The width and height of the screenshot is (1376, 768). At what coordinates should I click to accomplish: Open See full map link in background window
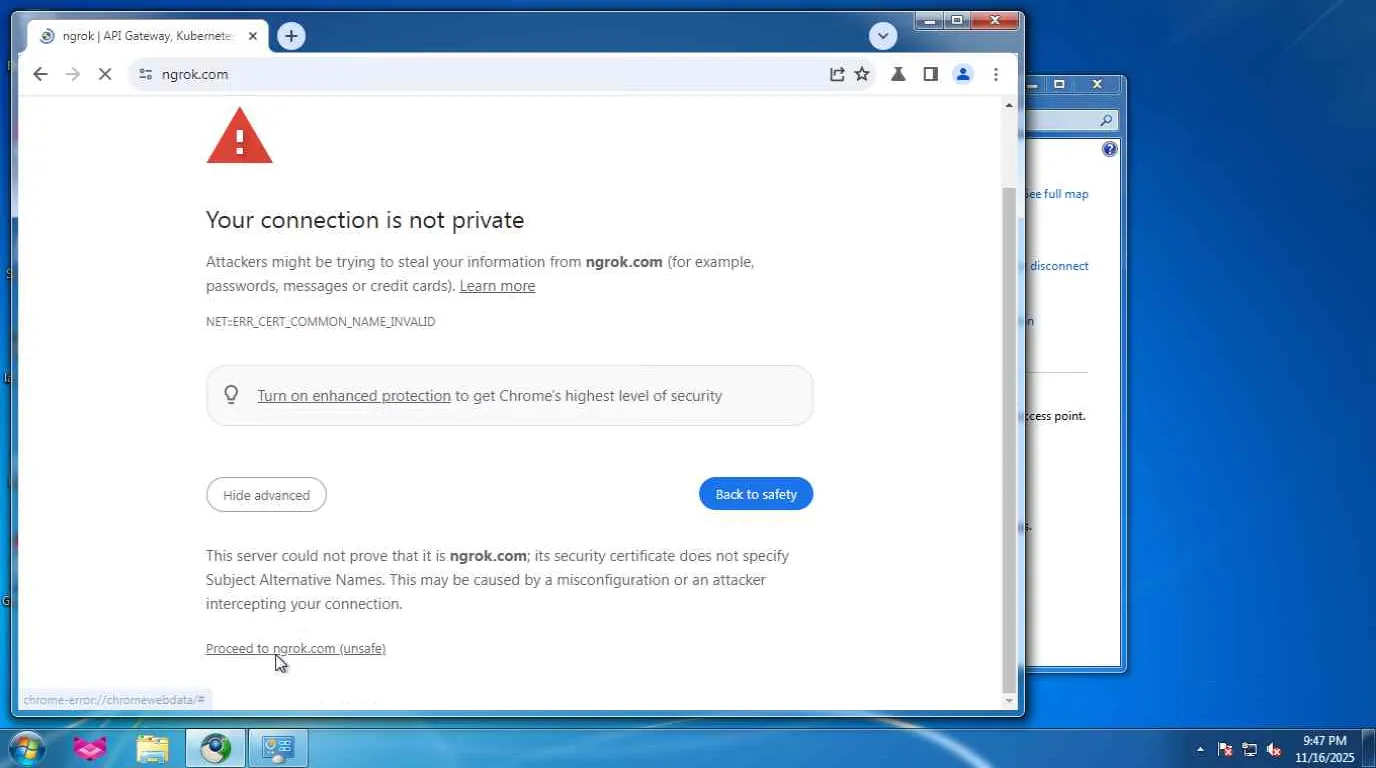[x=1056, y=194]
